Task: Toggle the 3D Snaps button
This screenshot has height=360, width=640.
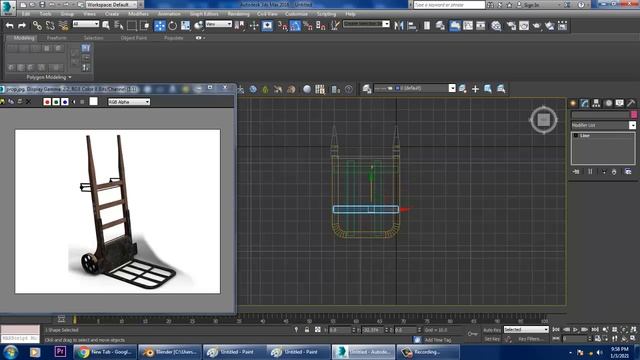Action: [x=282, y=26]
